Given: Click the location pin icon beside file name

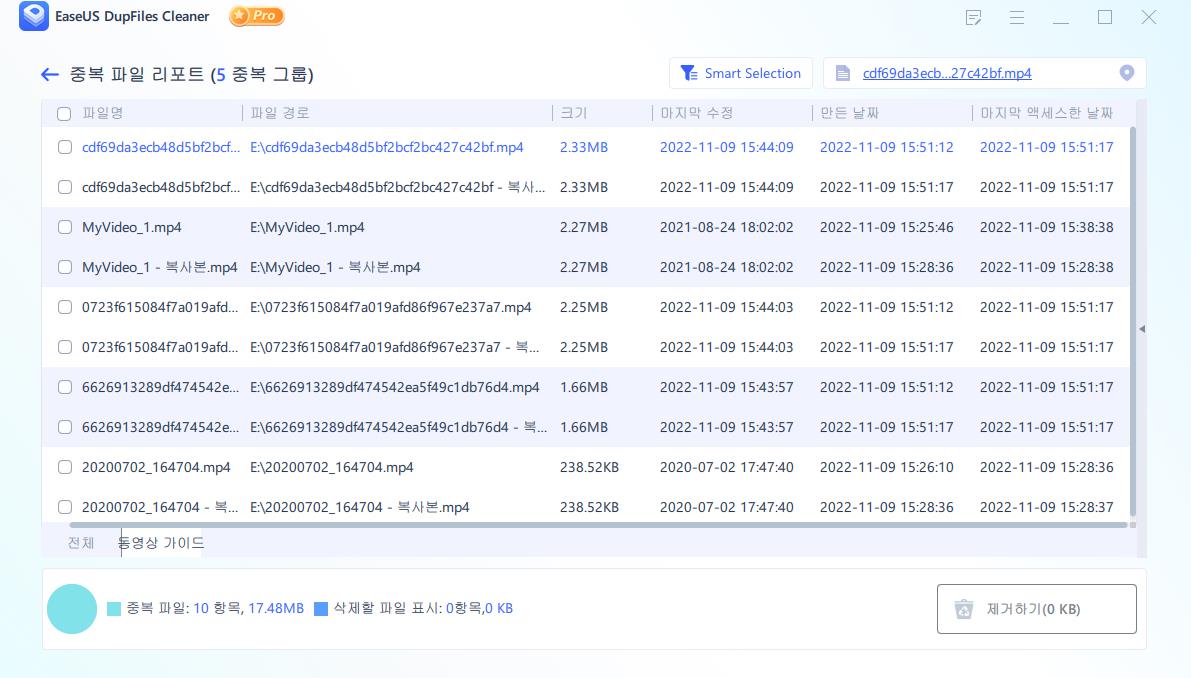Looking at the screenshot, I should 1127,73.
